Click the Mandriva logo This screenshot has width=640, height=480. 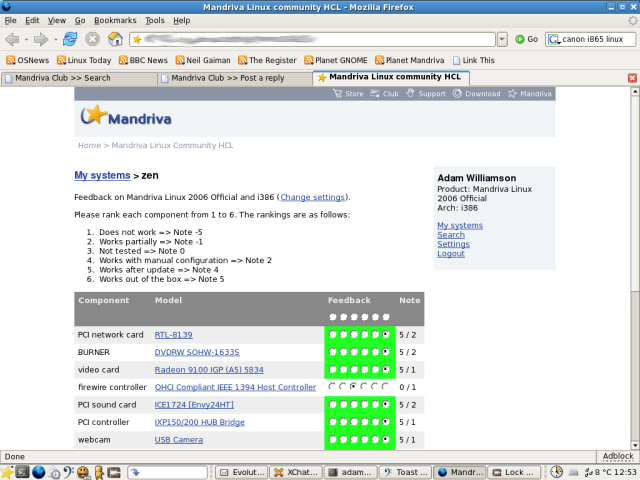[126, 116]
